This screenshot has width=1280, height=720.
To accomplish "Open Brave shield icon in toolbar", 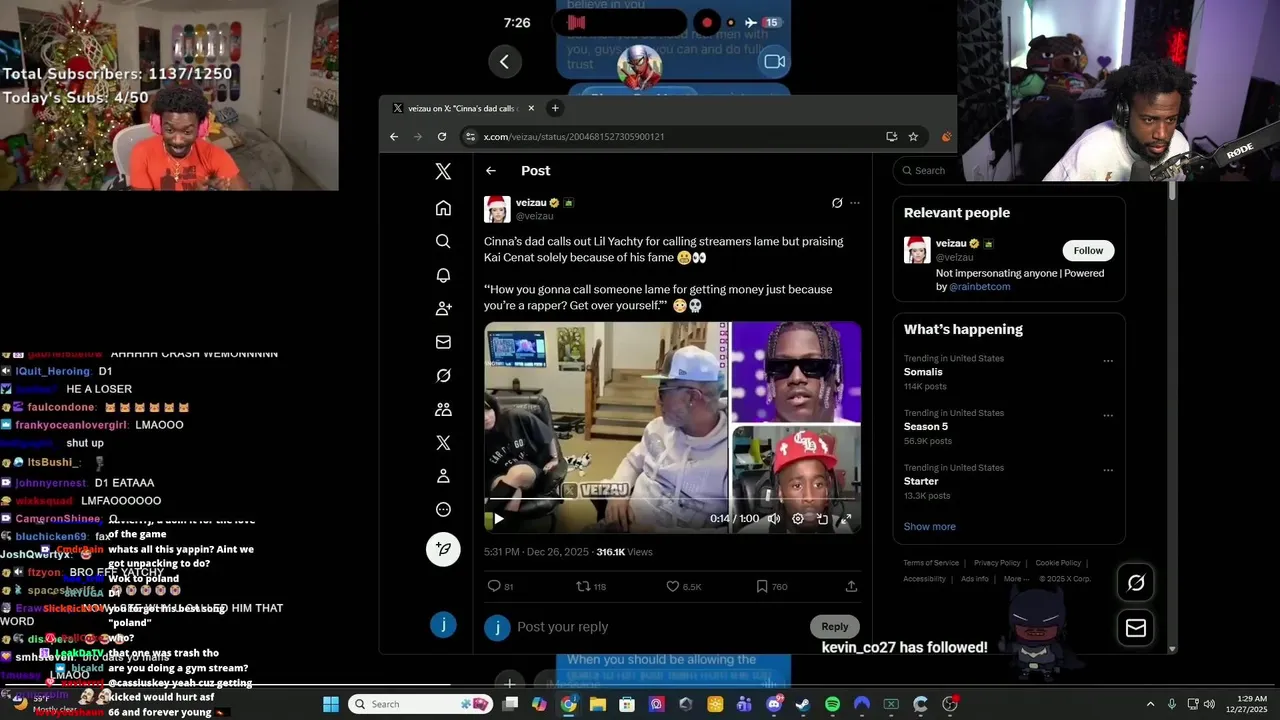I will (x=946, y=137).
